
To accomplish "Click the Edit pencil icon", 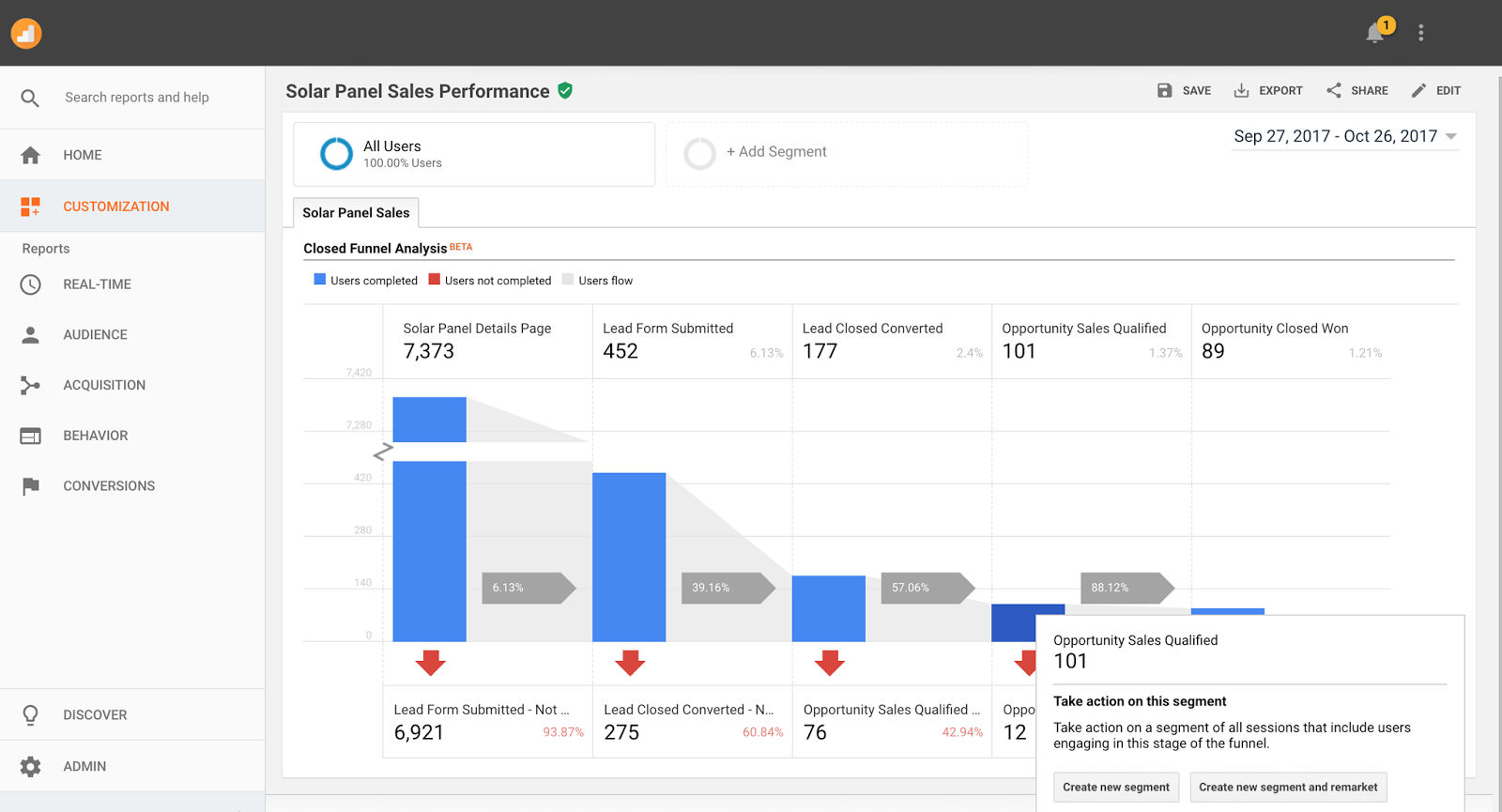I will [1418, 91].
